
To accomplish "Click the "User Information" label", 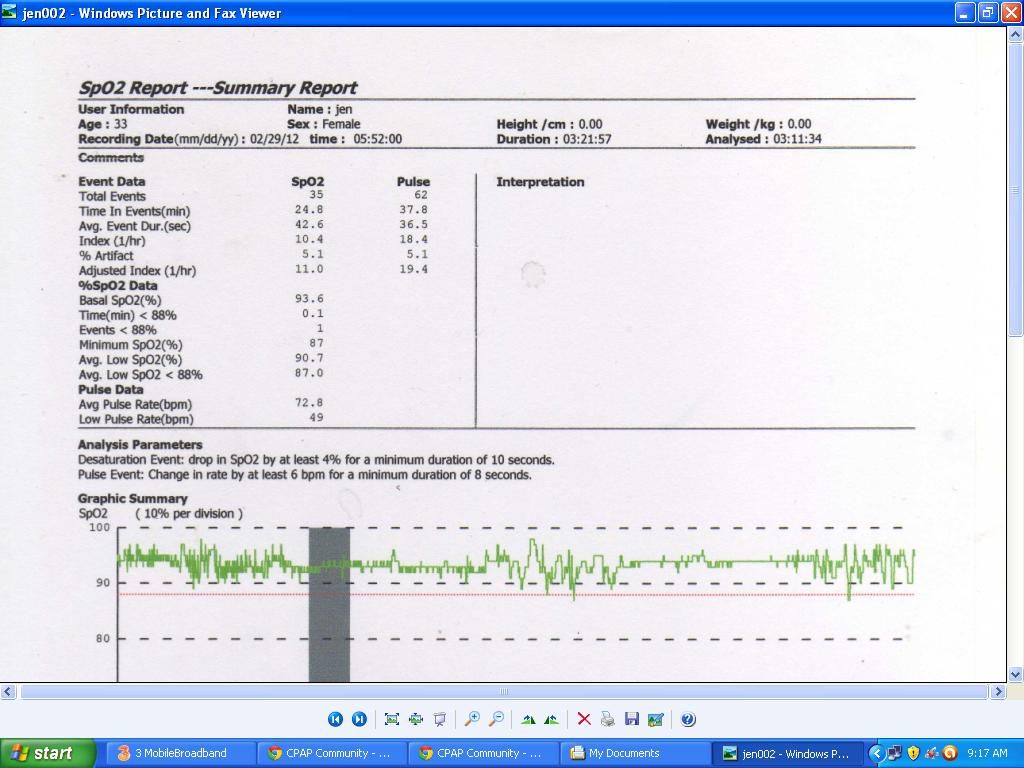I will pos(131,109).
